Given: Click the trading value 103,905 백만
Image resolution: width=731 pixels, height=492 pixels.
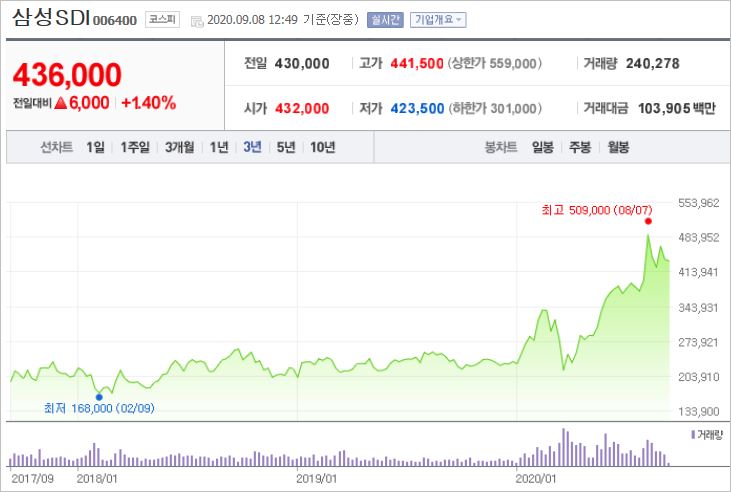Looking at the screenshot, I should [676, 109].
